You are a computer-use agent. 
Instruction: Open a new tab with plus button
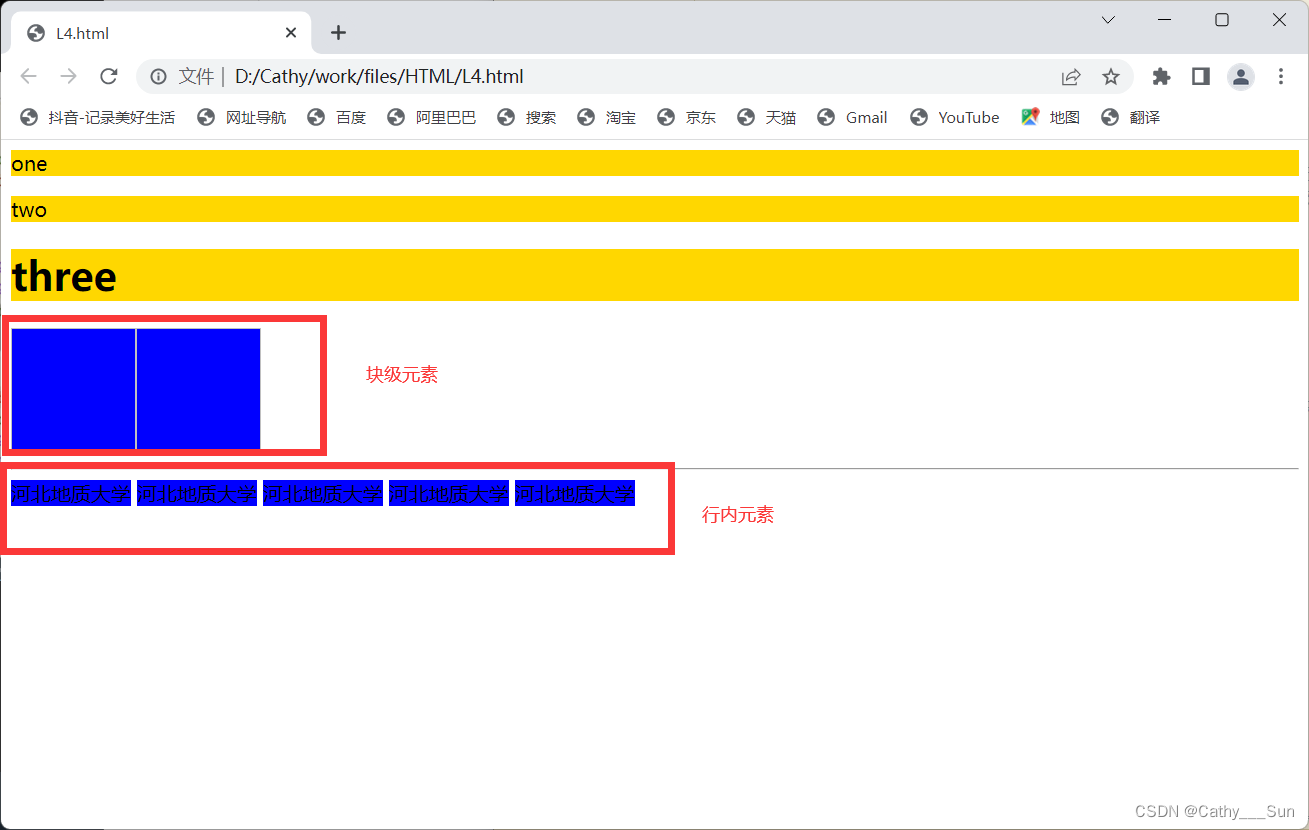pos(338,33)
